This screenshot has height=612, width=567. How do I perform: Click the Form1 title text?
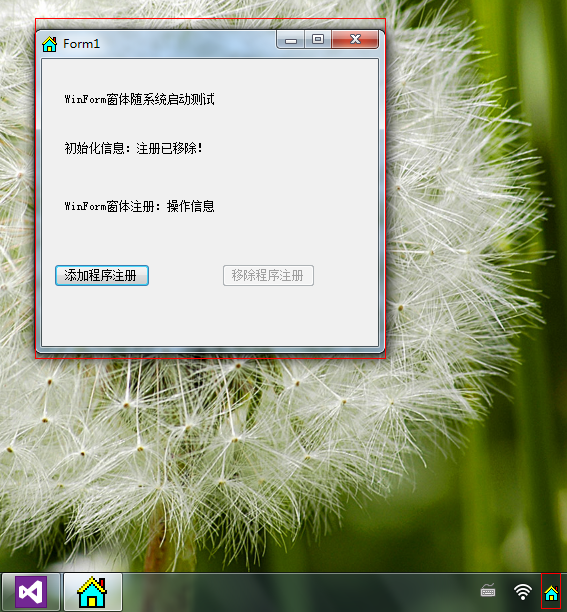point(82,44)
